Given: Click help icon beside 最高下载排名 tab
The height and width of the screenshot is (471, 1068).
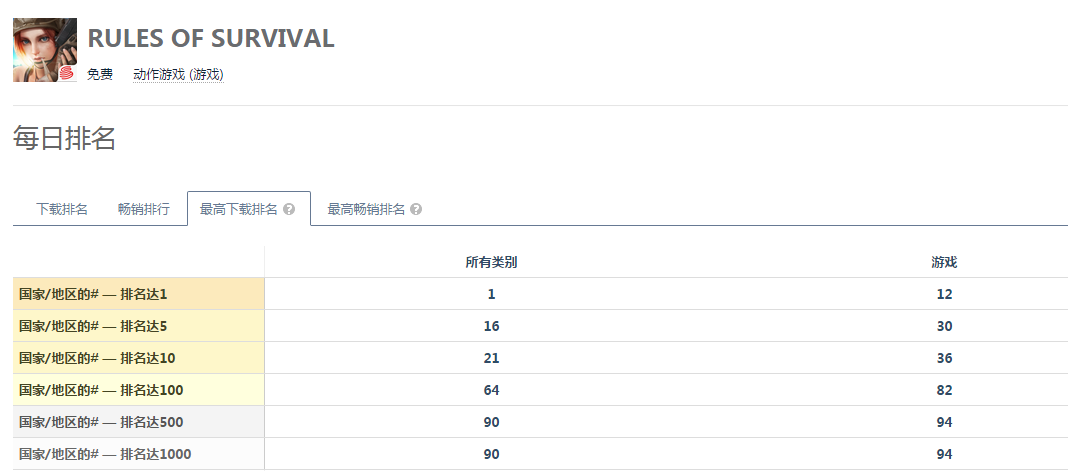Looking at the screenshot, I should click(x=289, y=210).
